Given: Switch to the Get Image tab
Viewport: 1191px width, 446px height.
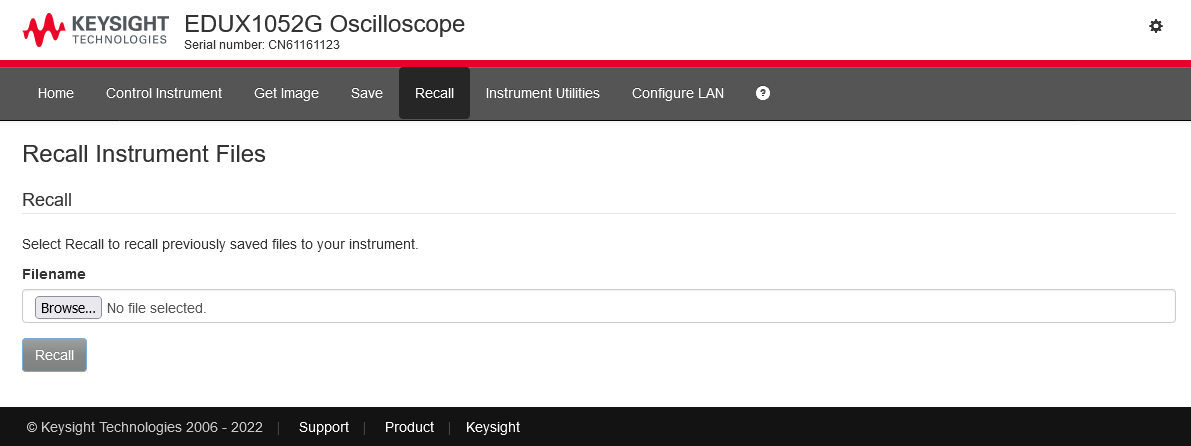Looking at the screenshot, I should (x=286, y=93).
